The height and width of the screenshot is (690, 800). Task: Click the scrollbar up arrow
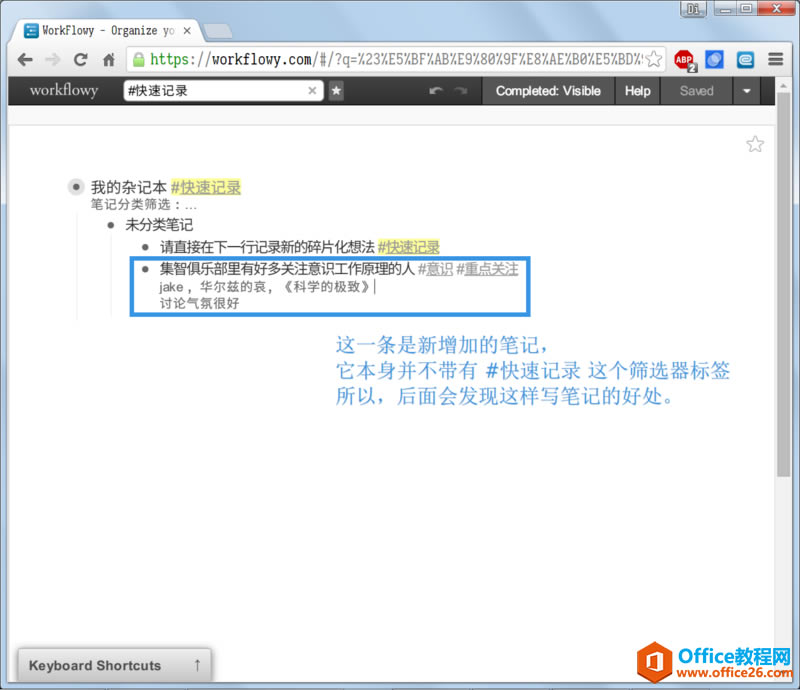(x=783, y=85)
